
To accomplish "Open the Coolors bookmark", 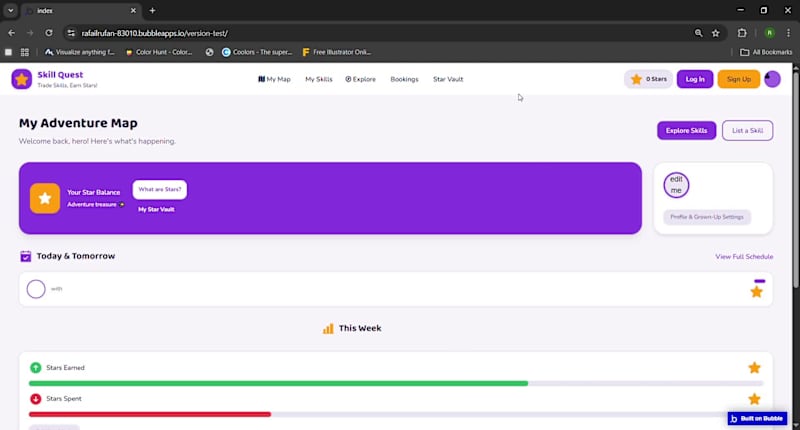I will [x=257, y=52].
